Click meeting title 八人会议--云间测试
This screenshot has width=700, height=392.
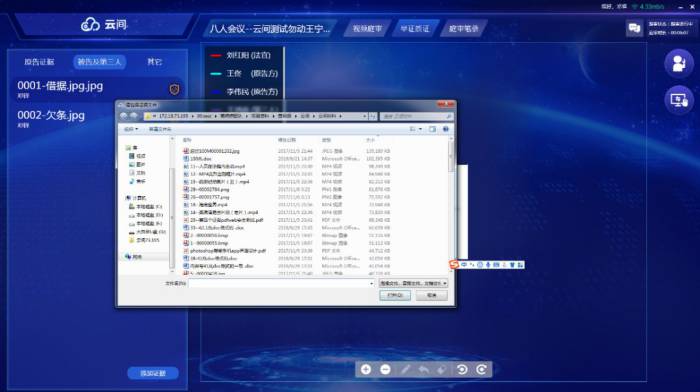pos(270,29)
